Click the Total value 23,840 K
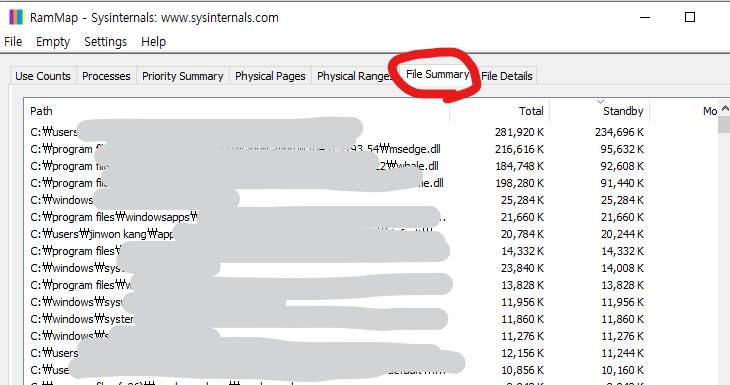 coord(522,268)
